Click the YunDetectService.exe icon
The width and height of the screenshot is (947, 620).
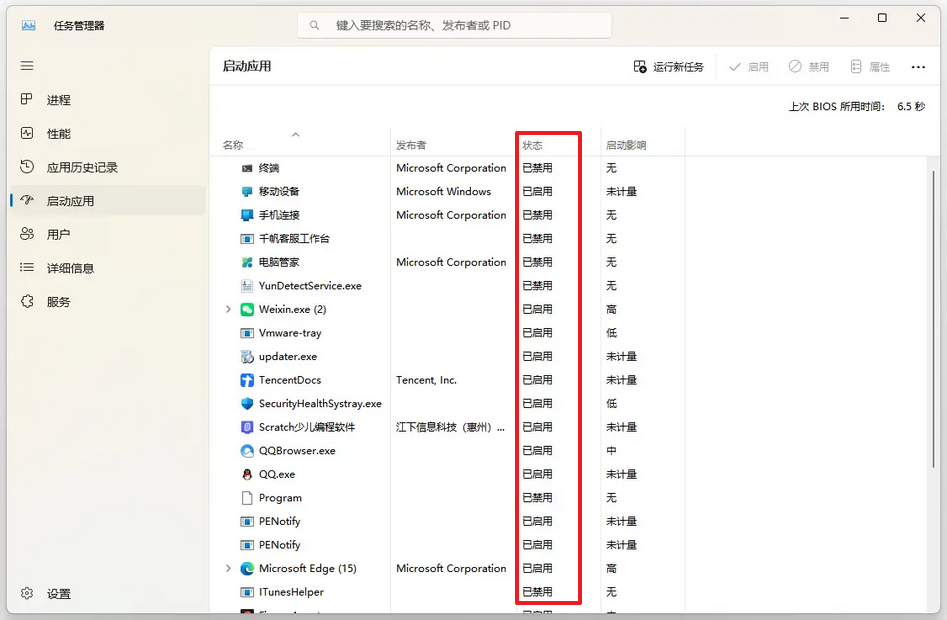(x=247, y=286)
